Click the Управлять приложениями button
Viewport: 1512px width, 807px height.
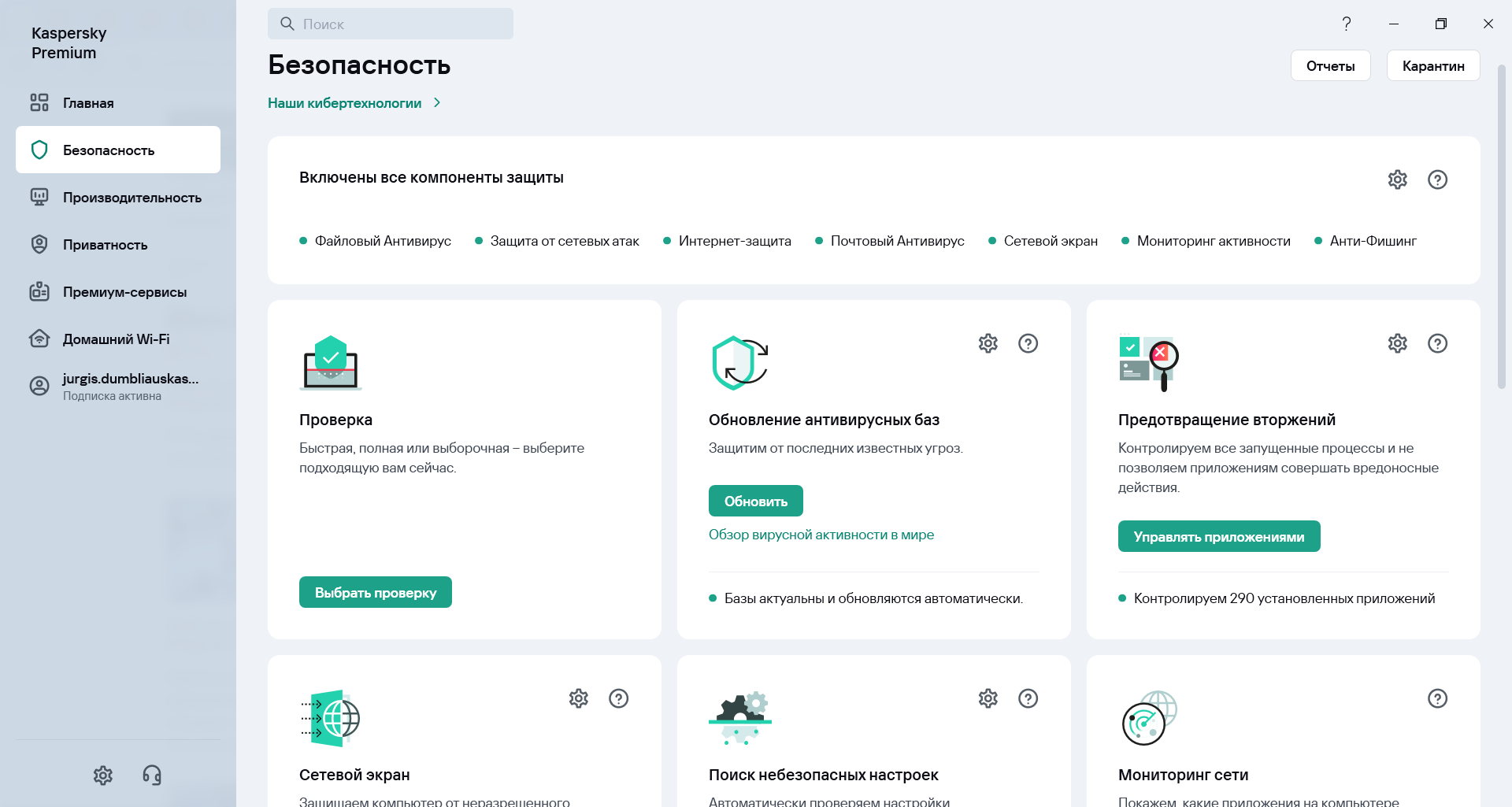tap(1218, 536)
